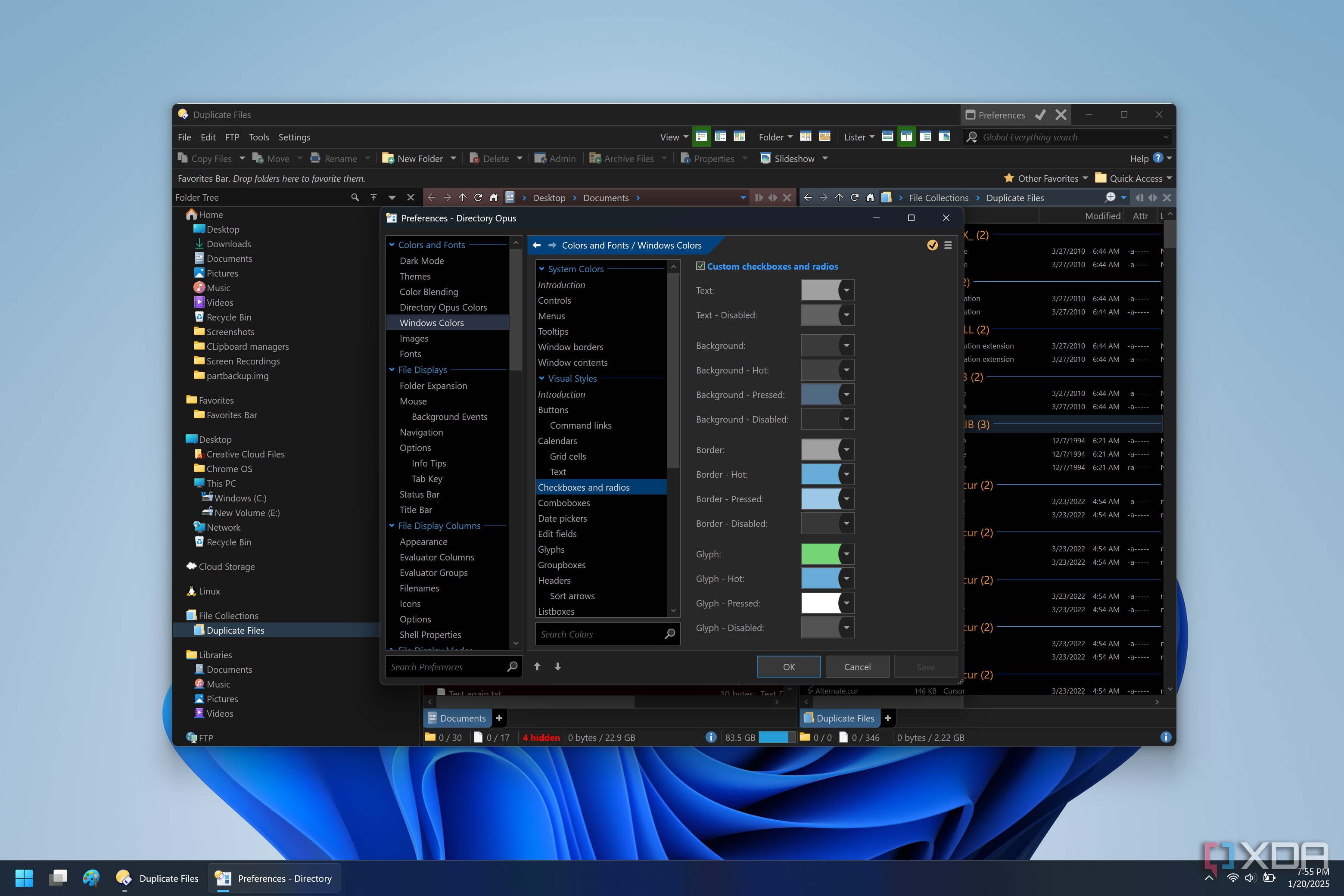The image size is (1344, 896).
Task: Click the next search result down arrow
Action: tap(558, 666)
